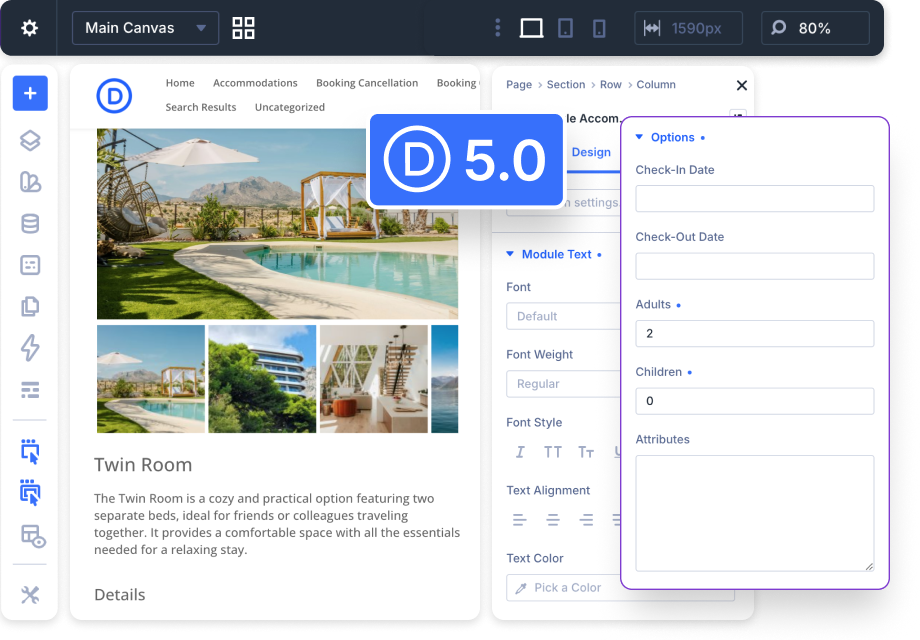
Task: Click the Check-Out Date field
Action: [755, 266]
